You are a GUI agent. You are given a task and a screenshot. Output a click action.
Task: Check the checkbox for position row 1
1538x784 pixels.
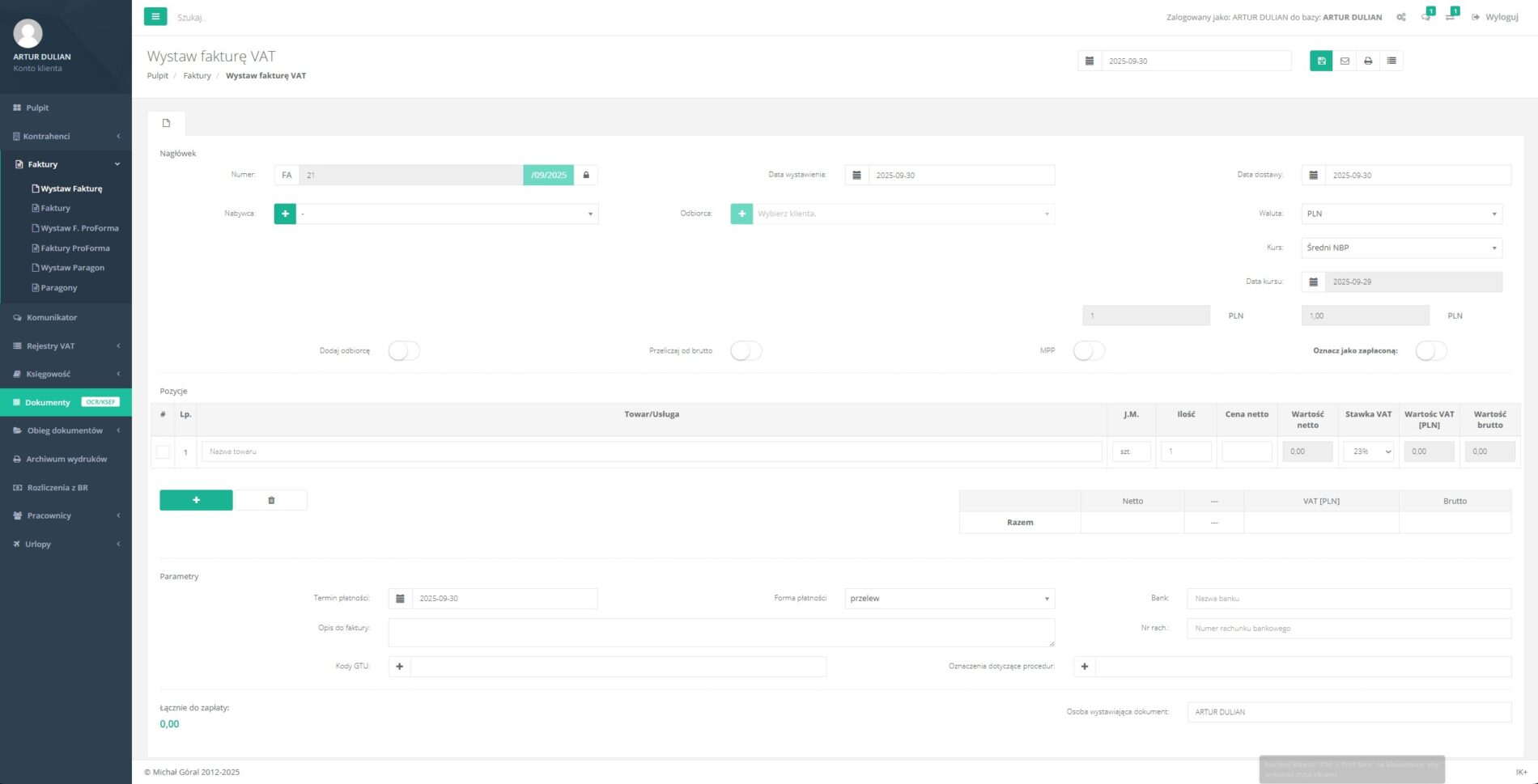click(x=163, y=451)
